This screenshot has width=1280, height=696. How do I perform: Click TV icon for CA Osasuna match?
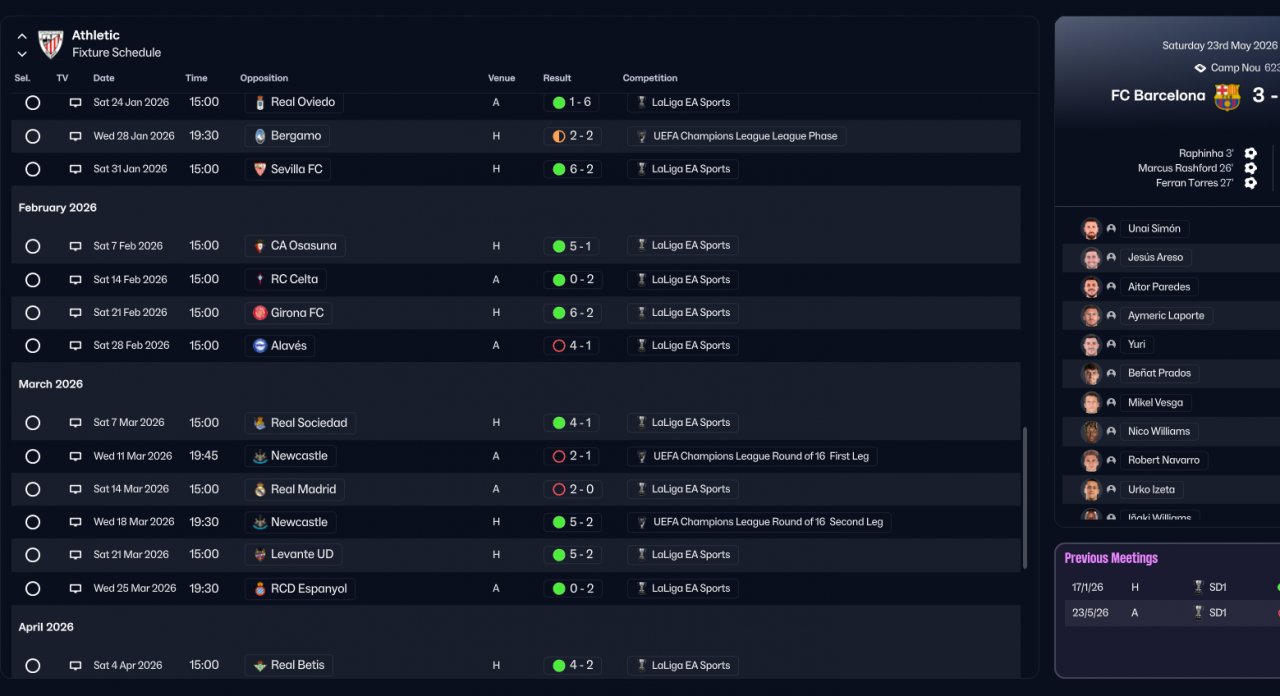pyautogui.click(x=75, y=246)
